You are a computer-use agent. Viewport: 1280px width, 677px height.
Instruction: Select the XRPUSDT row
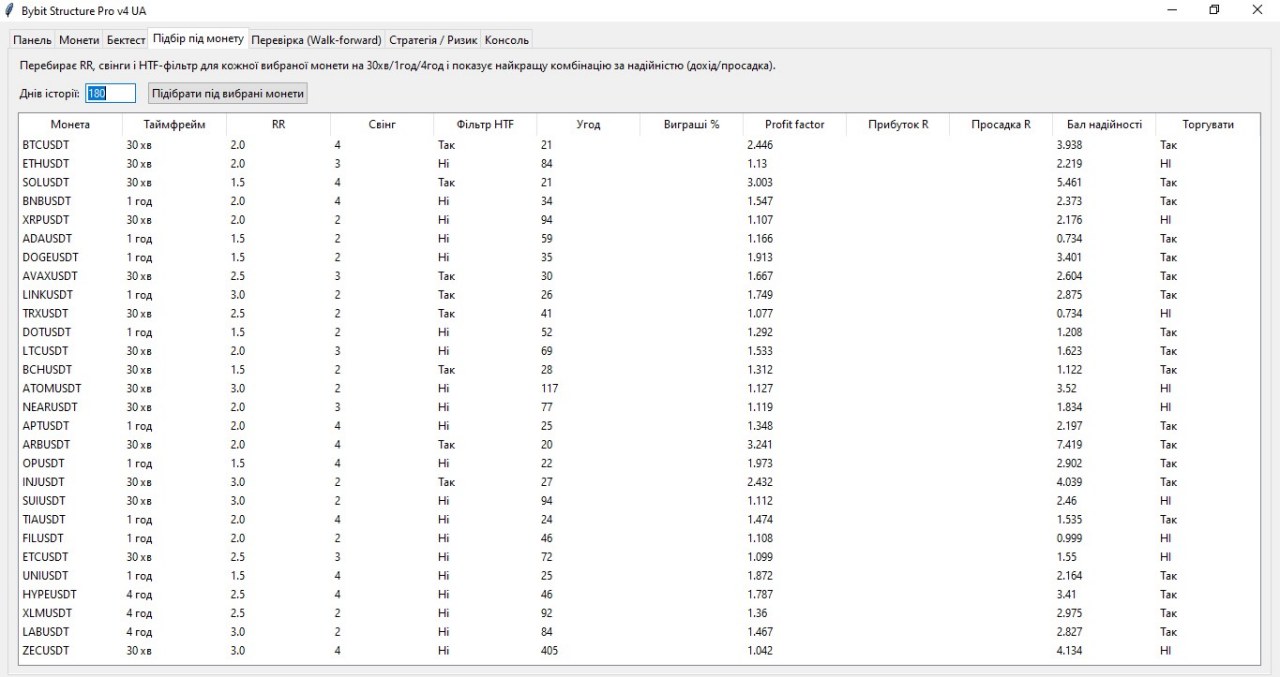tap(639, 220)
